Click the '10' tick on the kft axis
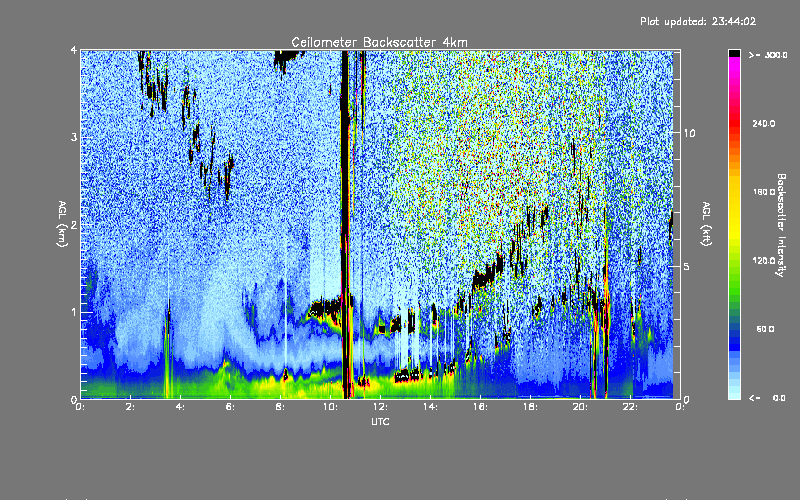The image size is (800, 500). [689, 133]
